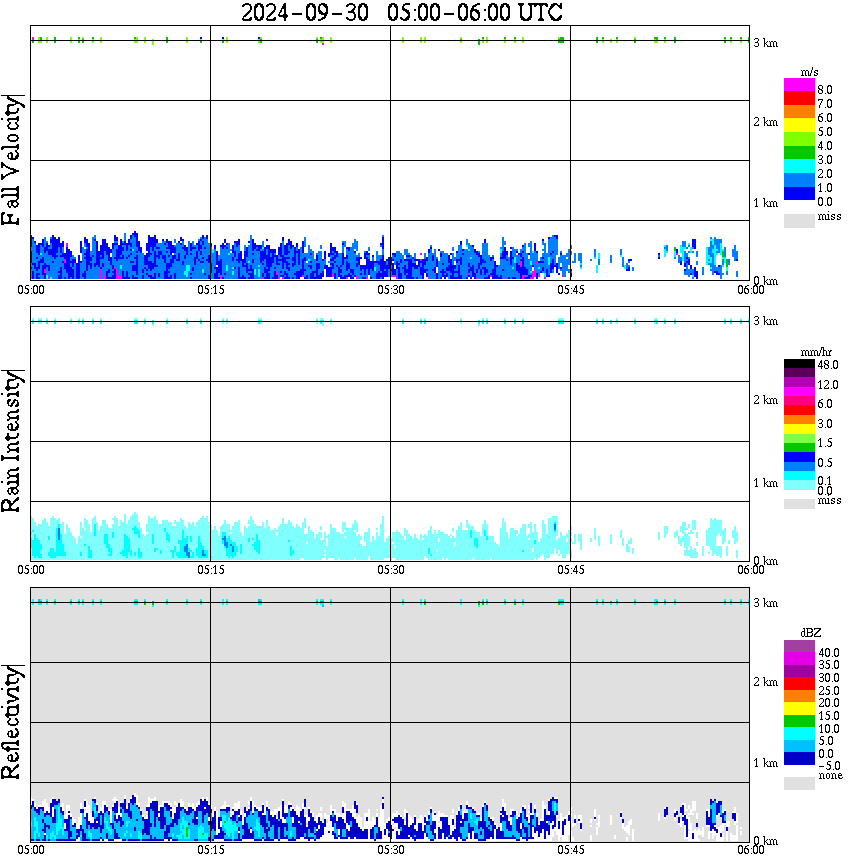Click the chart title date and UTC range
850x868 pixels.
coord(401,12)
